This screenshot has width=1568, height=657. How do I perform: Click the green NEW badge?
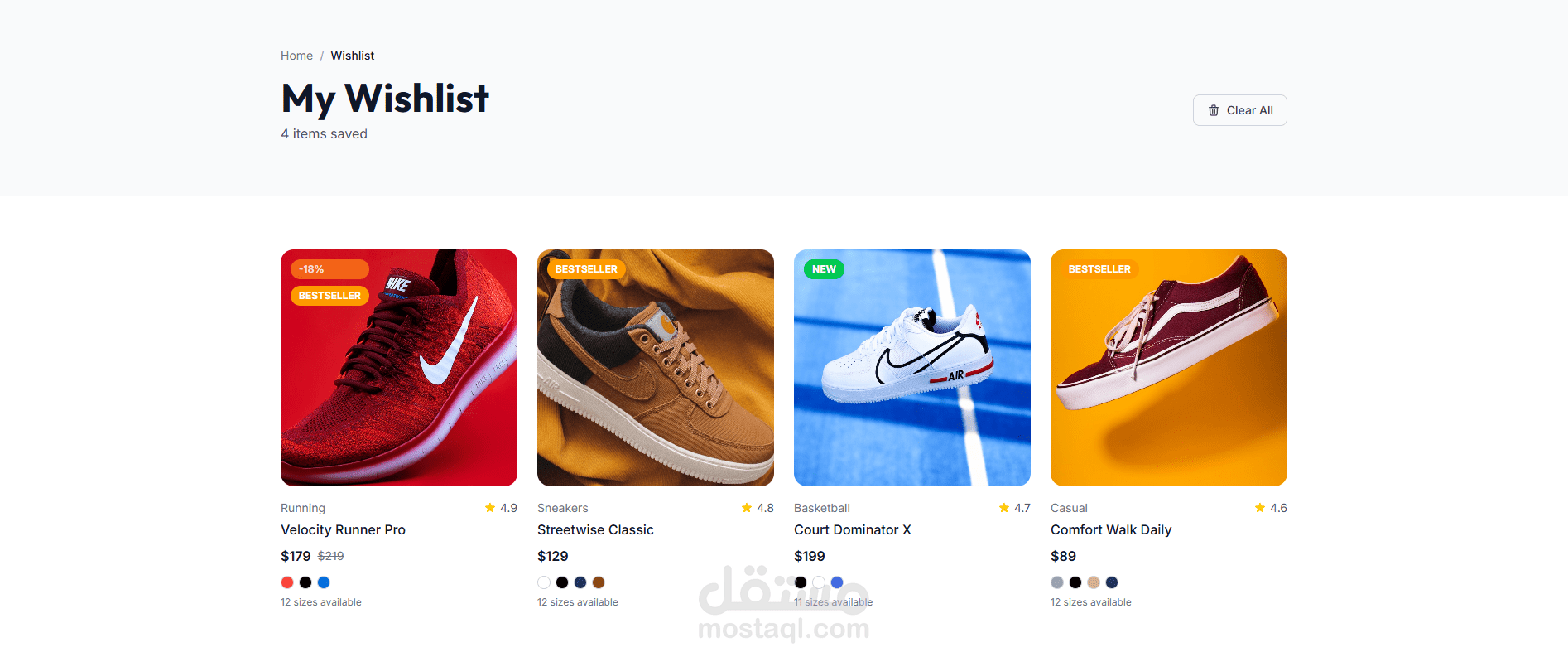coord(824,269)
